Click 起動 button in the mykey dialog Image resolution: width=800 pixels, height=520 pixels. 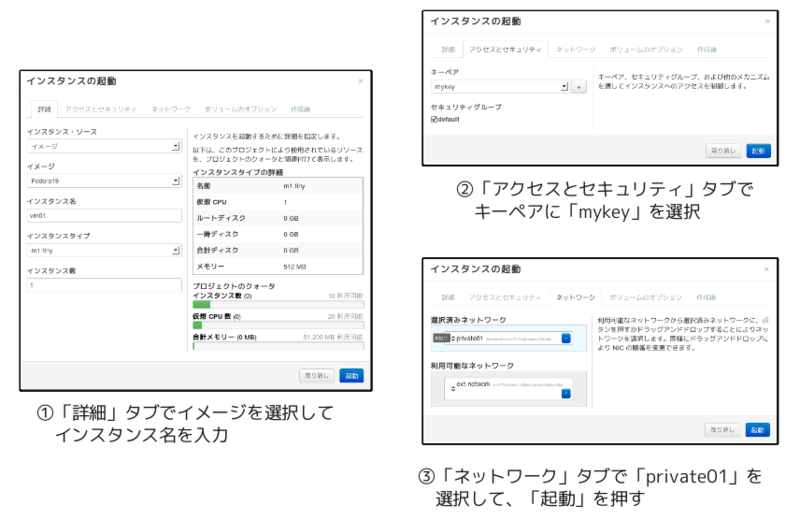pyautogui.click(x=758, y=151)
